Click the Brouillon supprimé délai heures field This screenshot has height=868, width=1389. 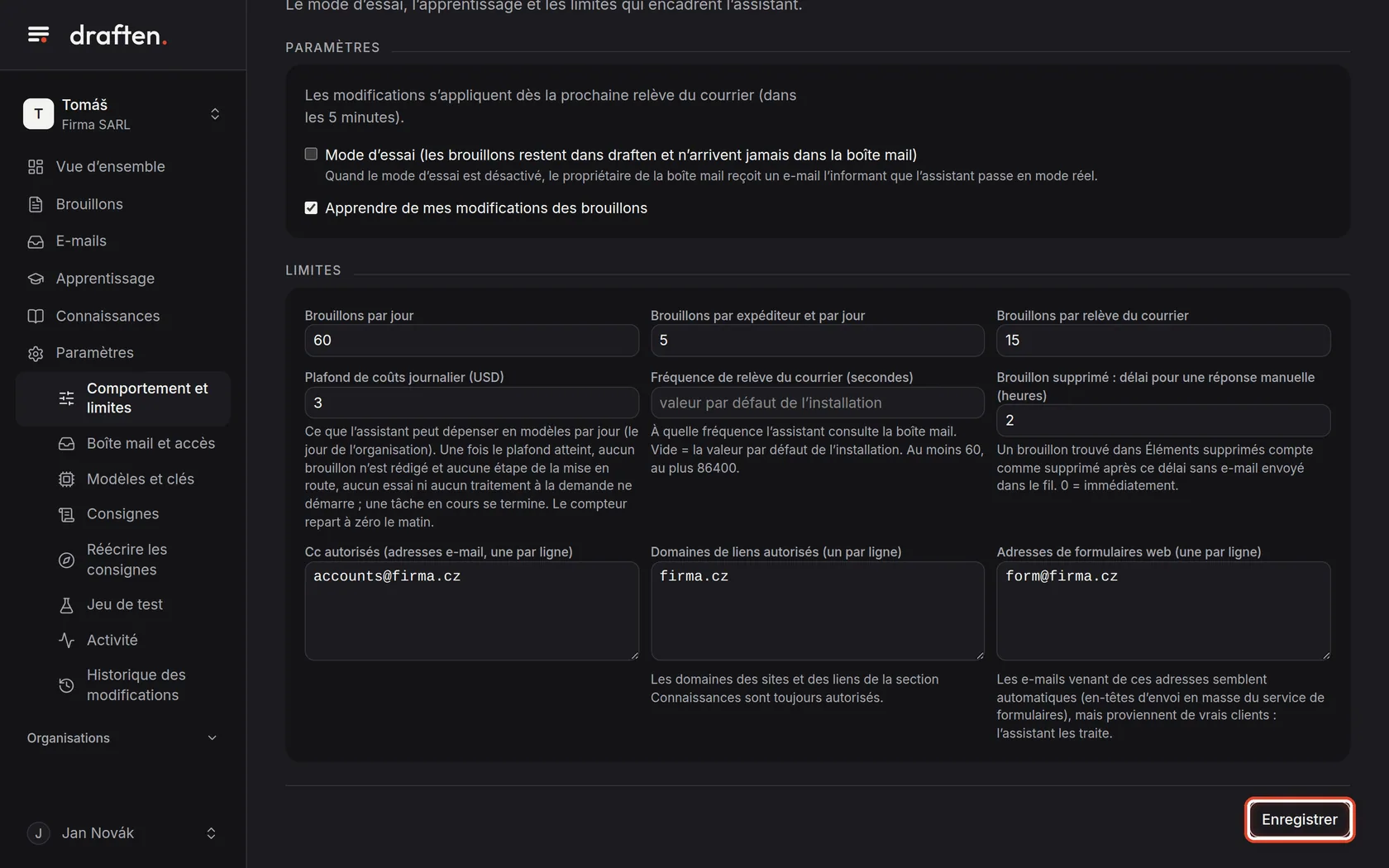click(x=1163, y=421)
